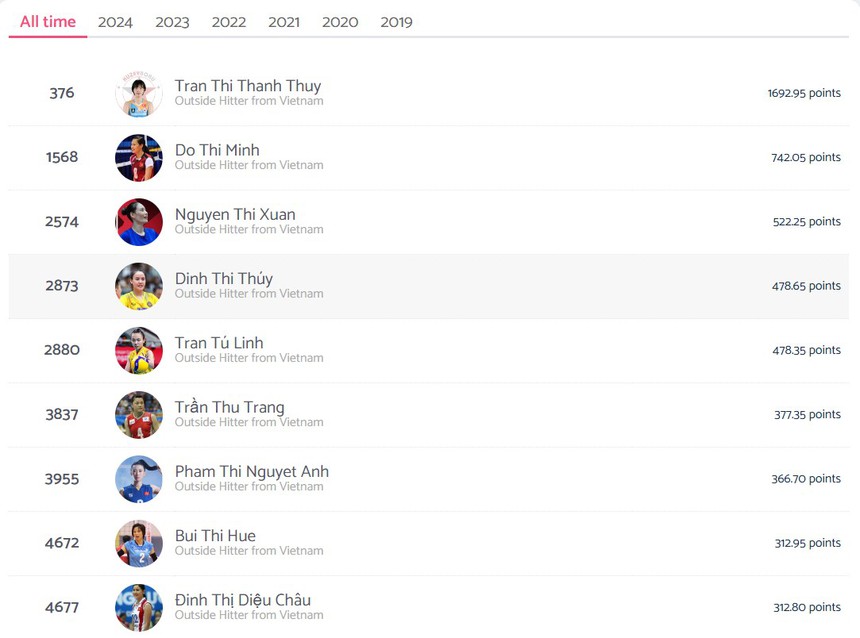Click the 1692.95 points score
Screen dimensions: 860x638
point(804,93)
